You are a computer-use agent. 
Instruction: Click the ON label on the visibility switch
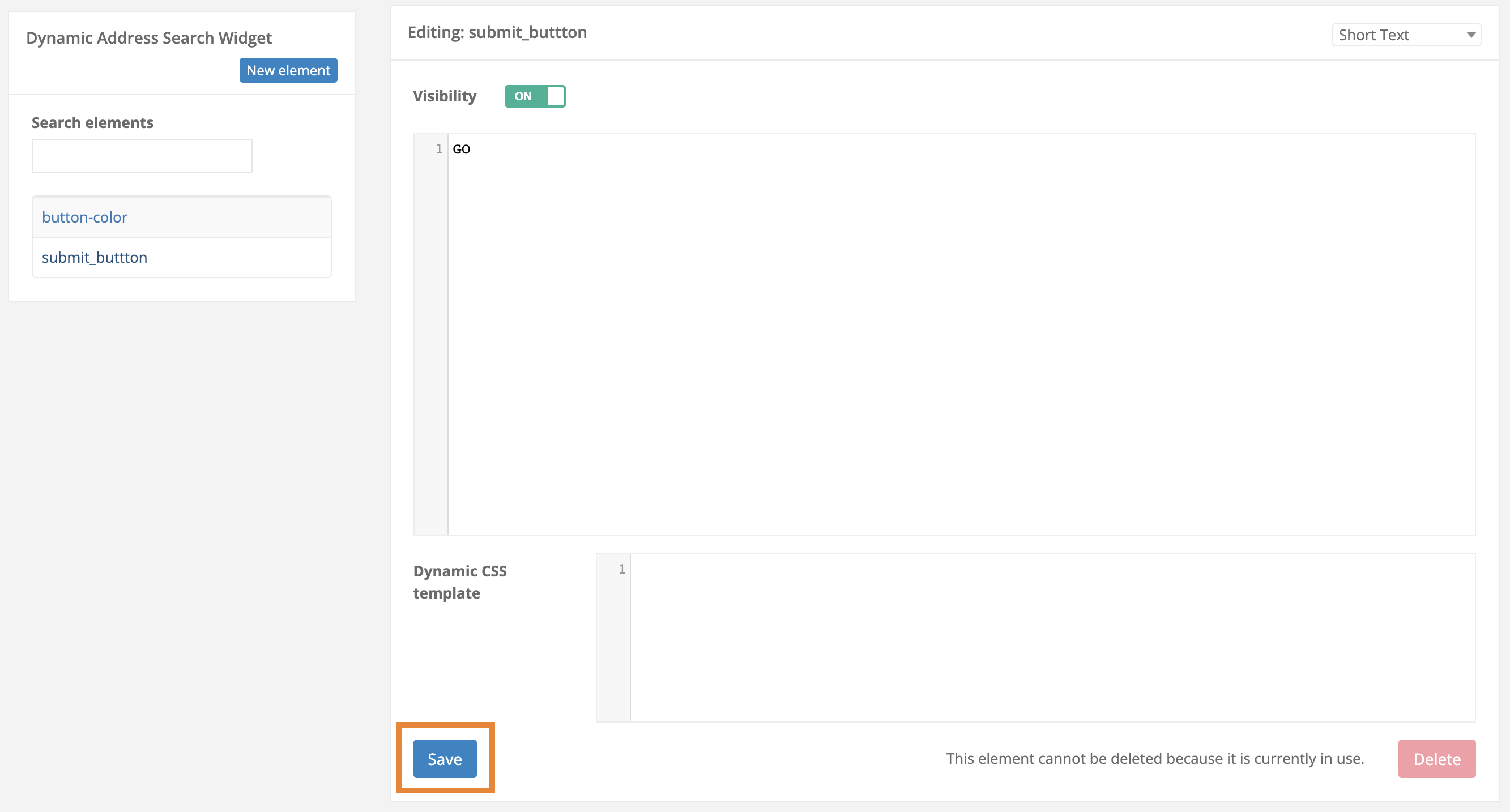pyautogui.click(x=524, y=96)
